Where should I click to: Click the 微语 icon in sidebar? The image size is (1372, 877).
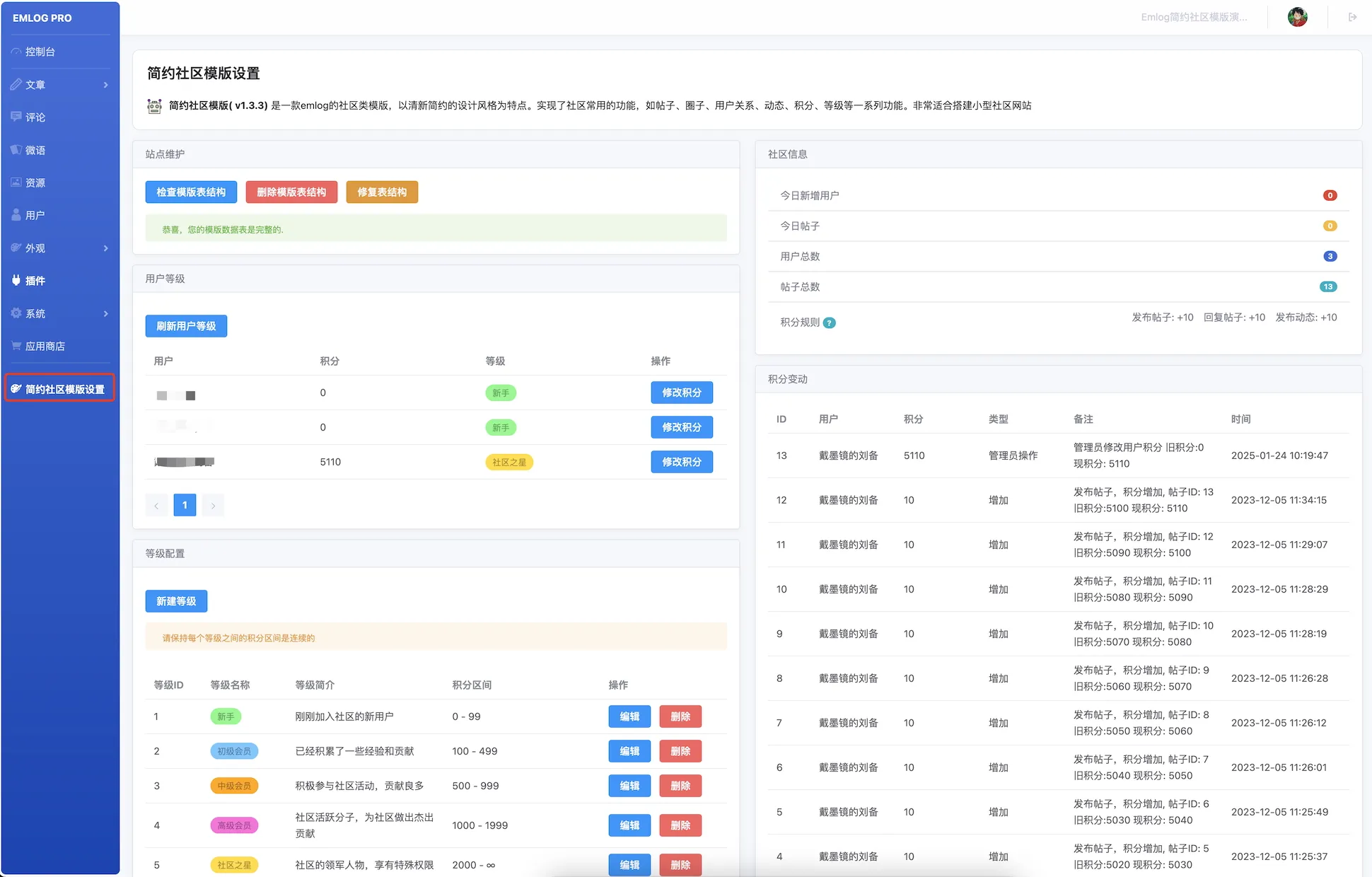16,150
